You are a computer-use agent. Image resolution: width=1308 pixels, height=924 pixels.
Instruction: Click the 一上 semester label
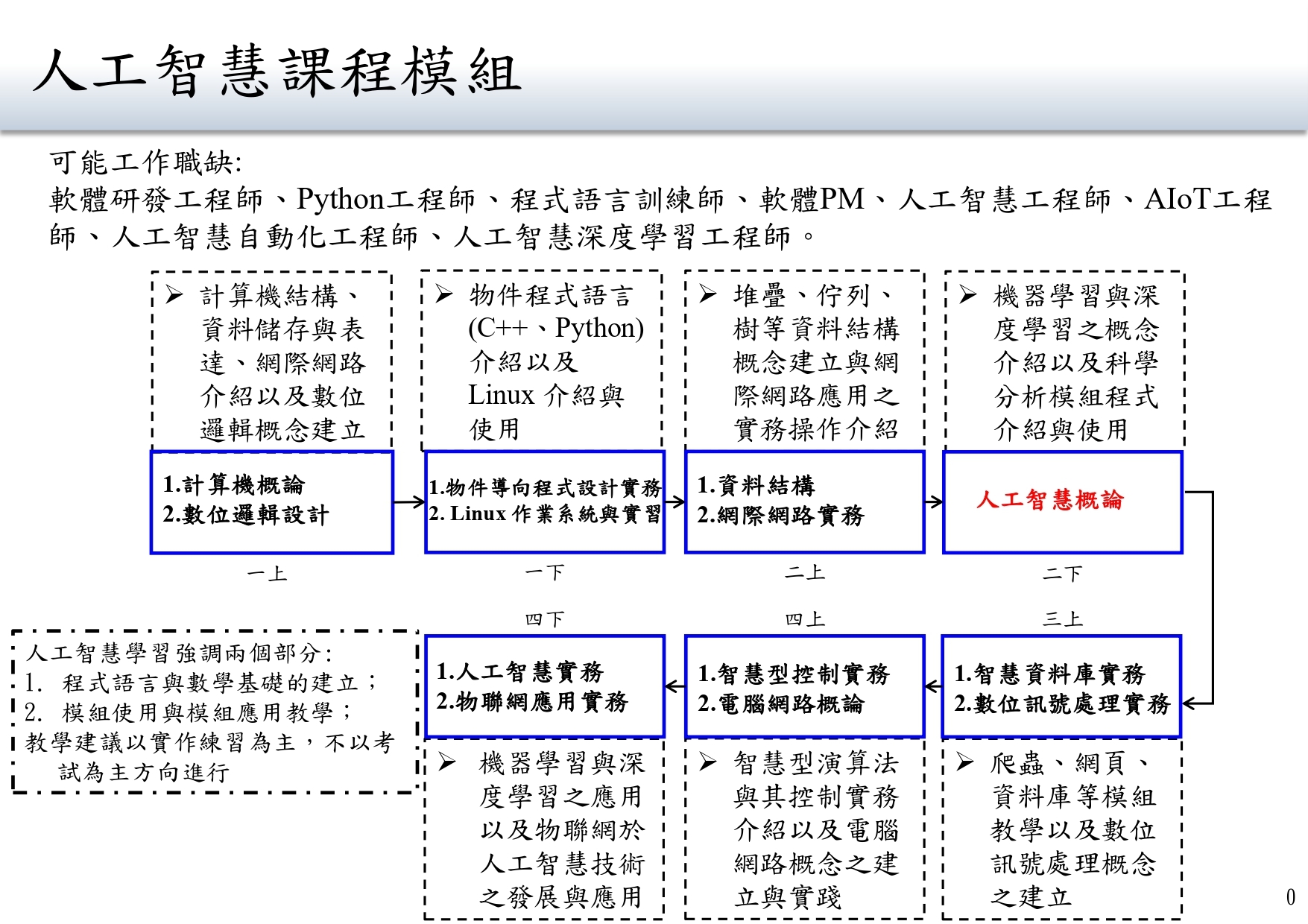267,574
